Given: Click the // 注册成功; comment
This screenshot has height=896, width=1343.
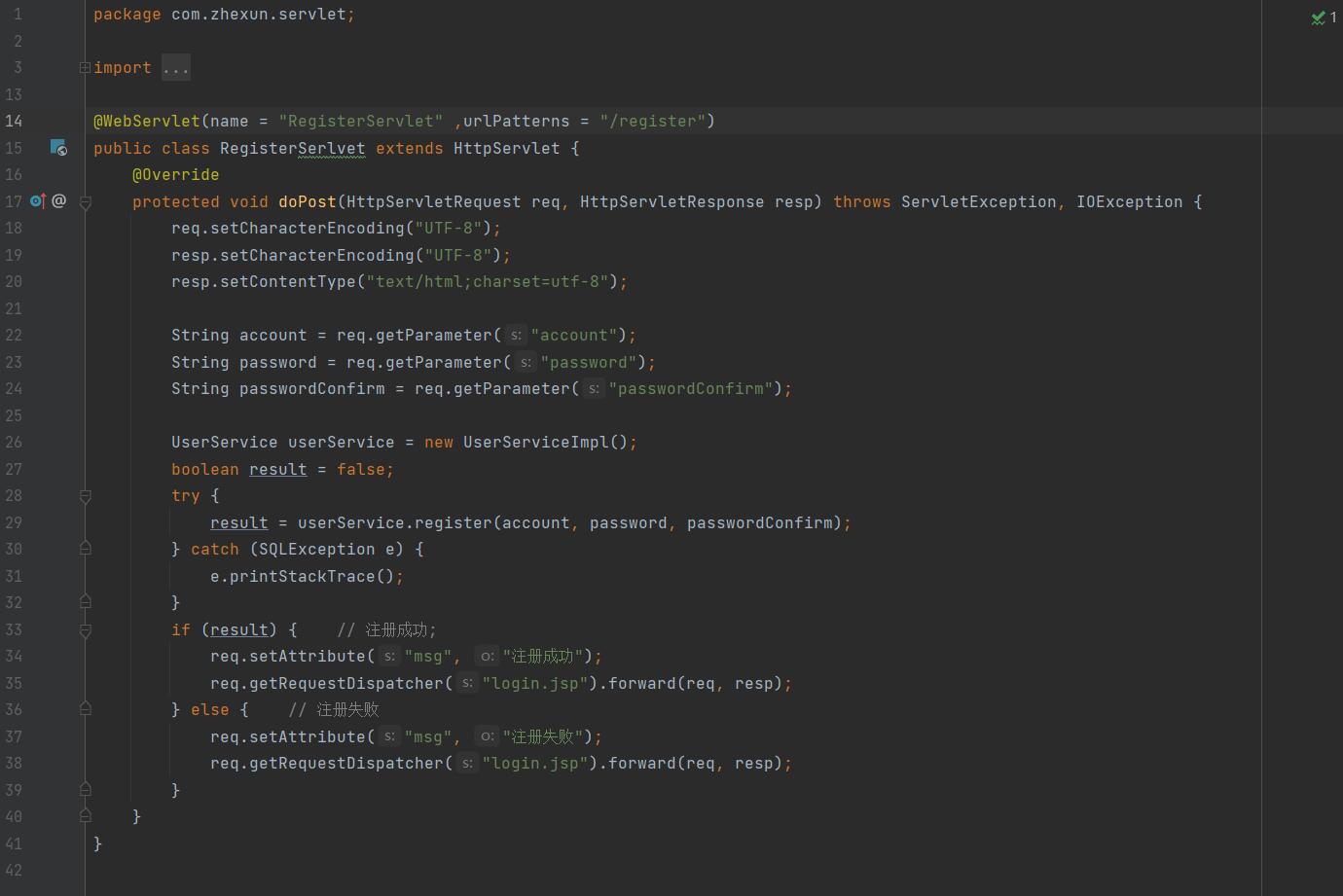Looking at the screenshot, I should [x=387, y=630].
